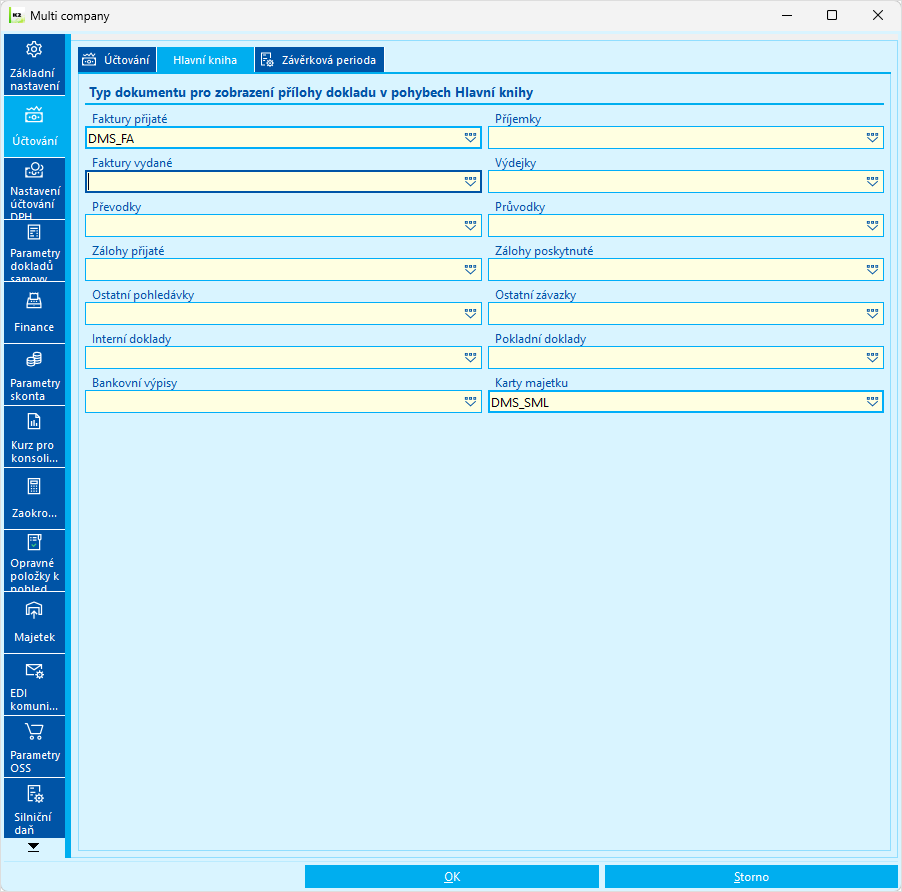902x892 pixels.
Task: Open Základní nastavení gear icon in sidebar
Action: (34, 49)
